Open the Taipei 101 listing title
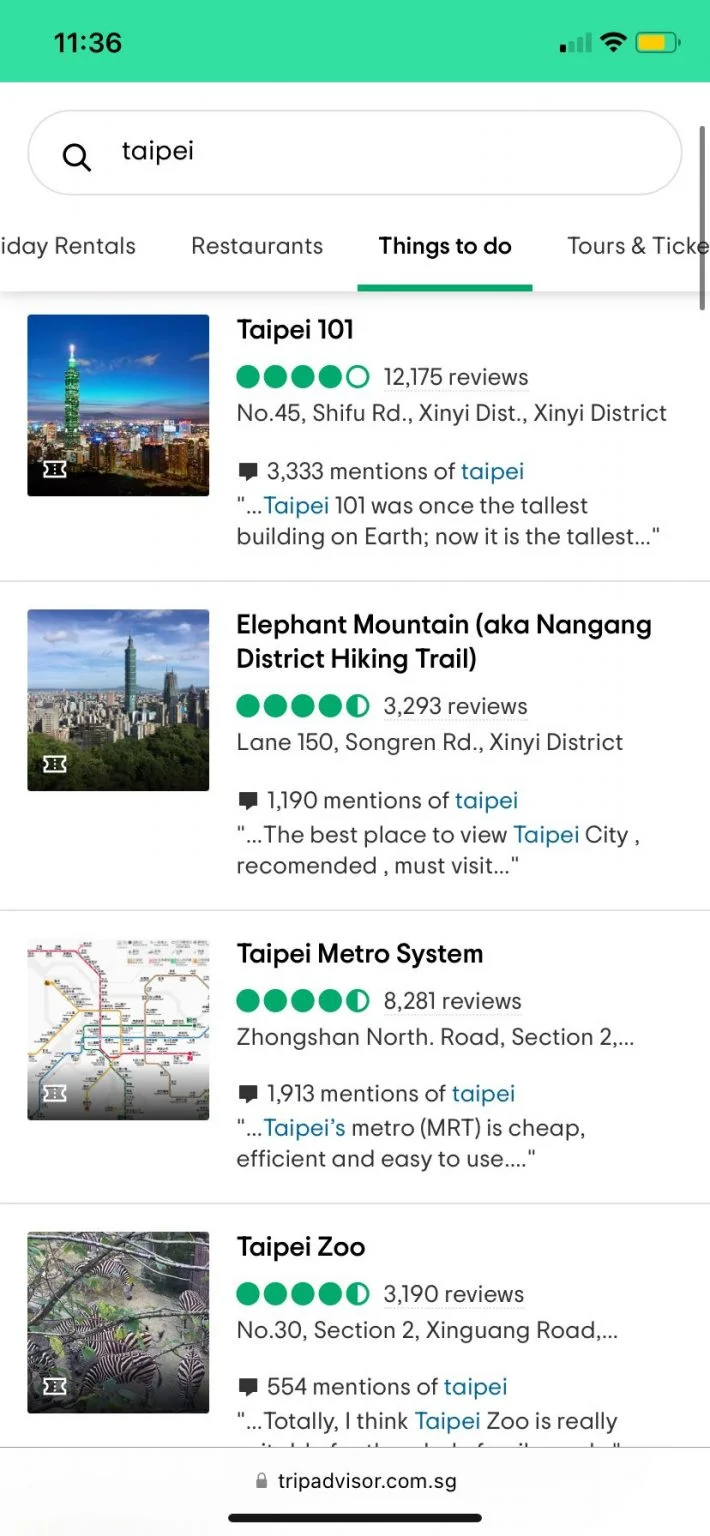Viewport: 710px width, 1536px height. coord(295,330)
